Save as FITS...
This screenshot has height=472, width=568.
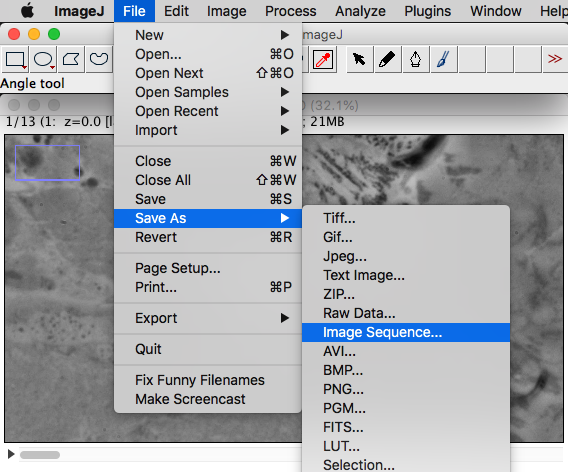point(406,427)
